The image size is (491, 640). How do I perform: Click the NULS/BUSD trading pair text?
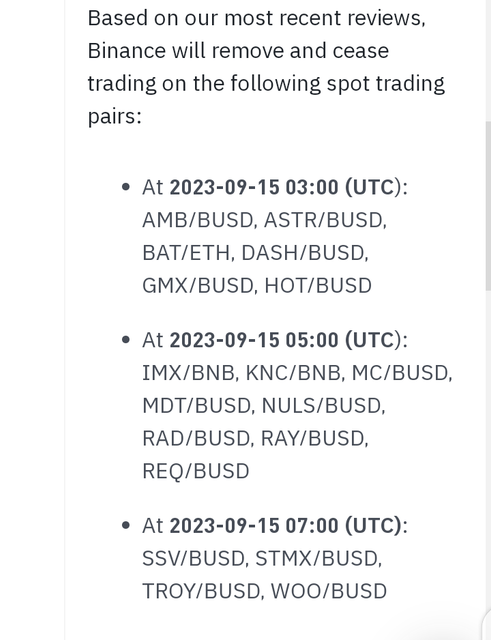[x=322, y=405]
